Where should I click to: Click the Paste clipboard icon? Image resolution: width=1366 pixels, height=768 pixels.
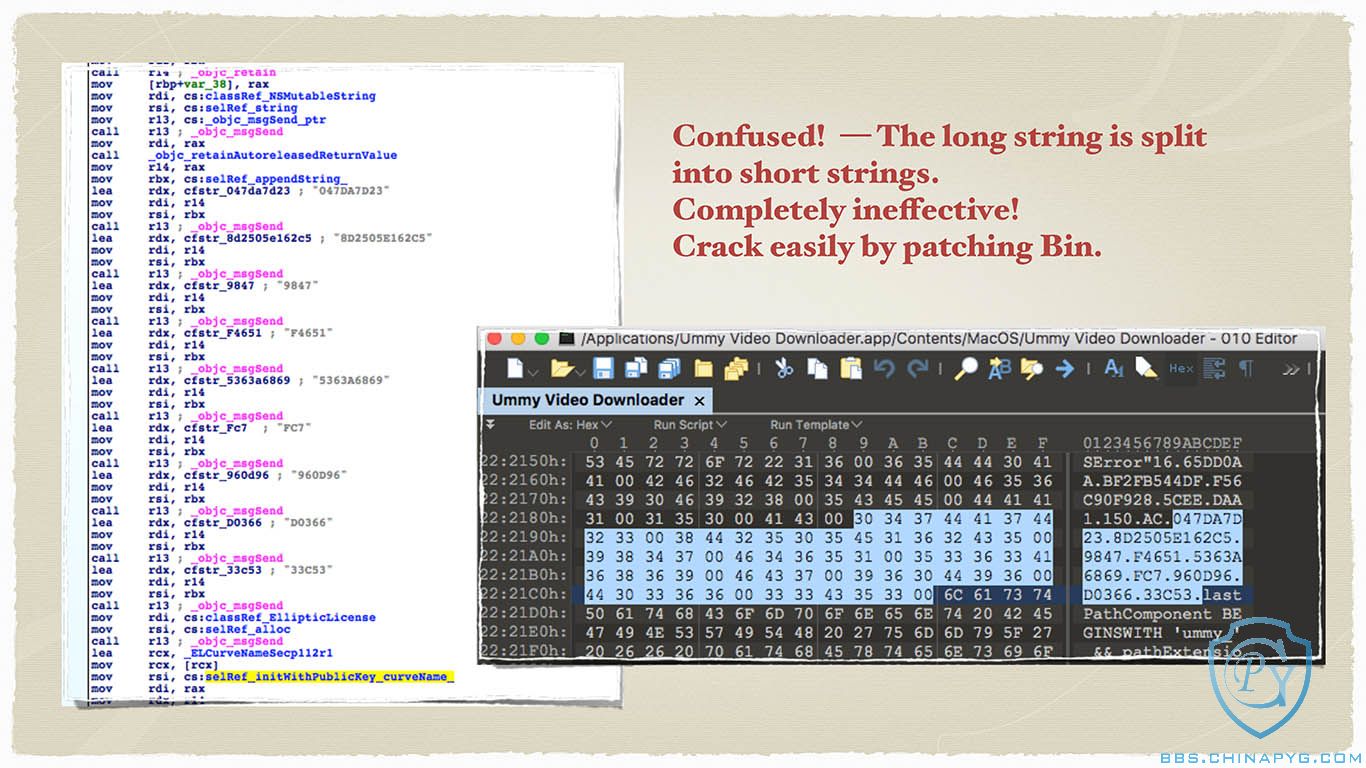(851, 369)
